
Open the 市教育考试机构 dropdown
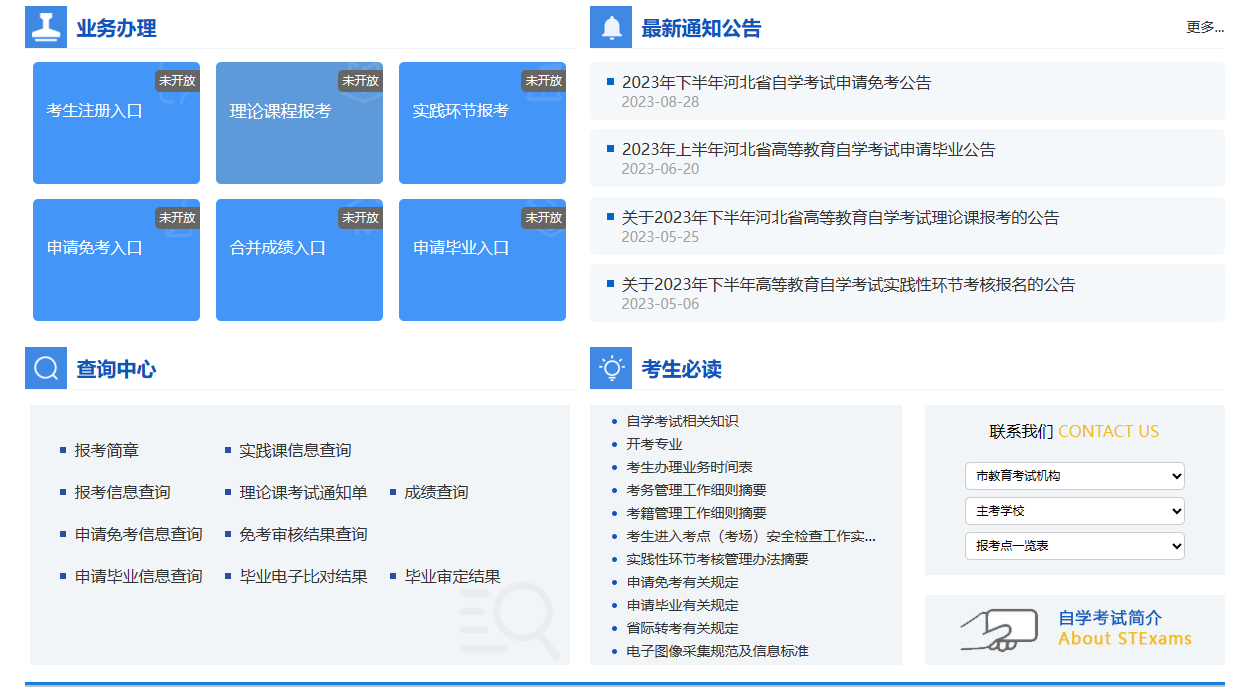click(1074, 476)
